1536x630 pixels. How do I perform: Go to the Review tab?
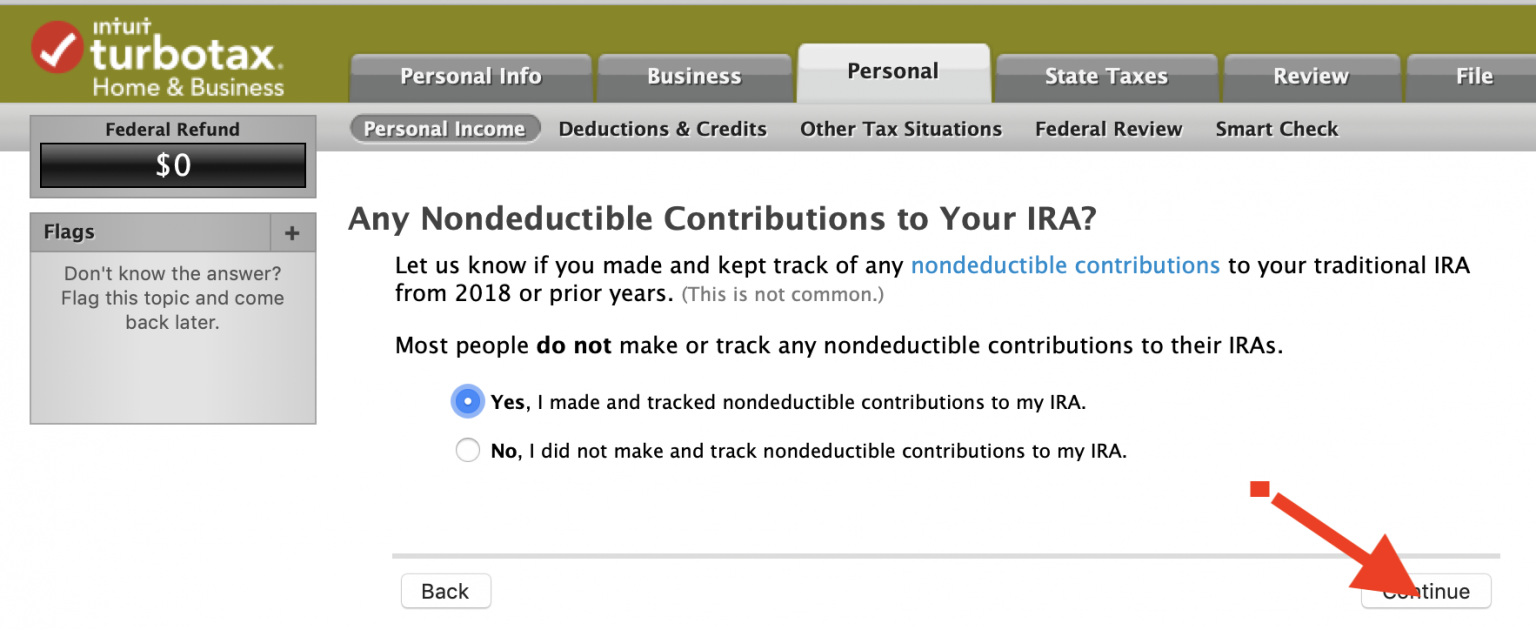[x=1310, y=77]
